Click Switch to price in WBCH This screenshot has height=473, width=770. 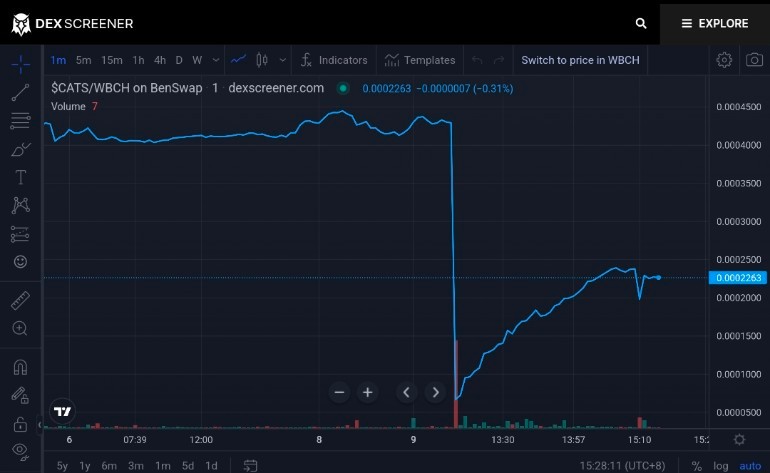coord(580,60)
